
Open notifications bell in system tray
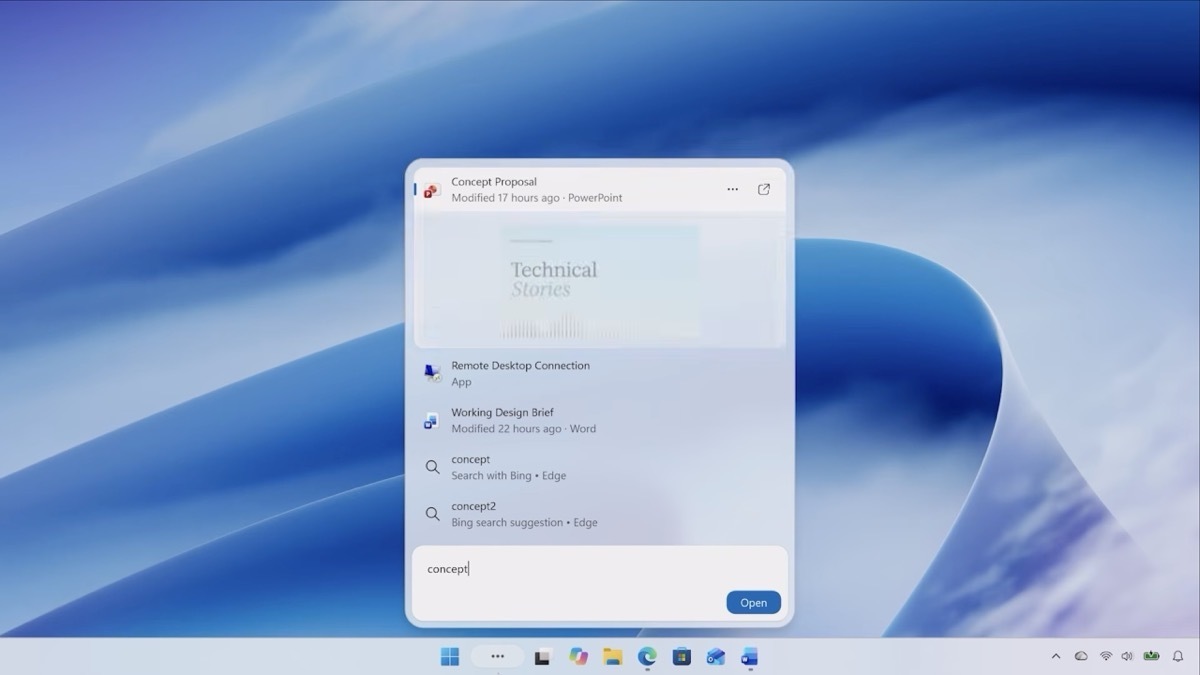pyautogui.click(x=1178, y=657)
